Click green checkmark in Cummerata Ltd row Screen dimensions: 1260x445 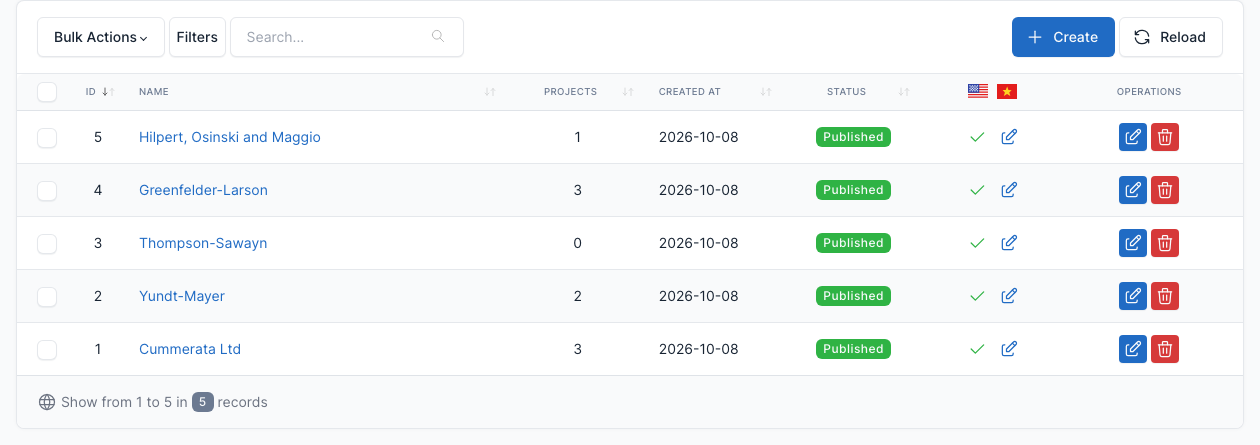click(x=978, y=349)
